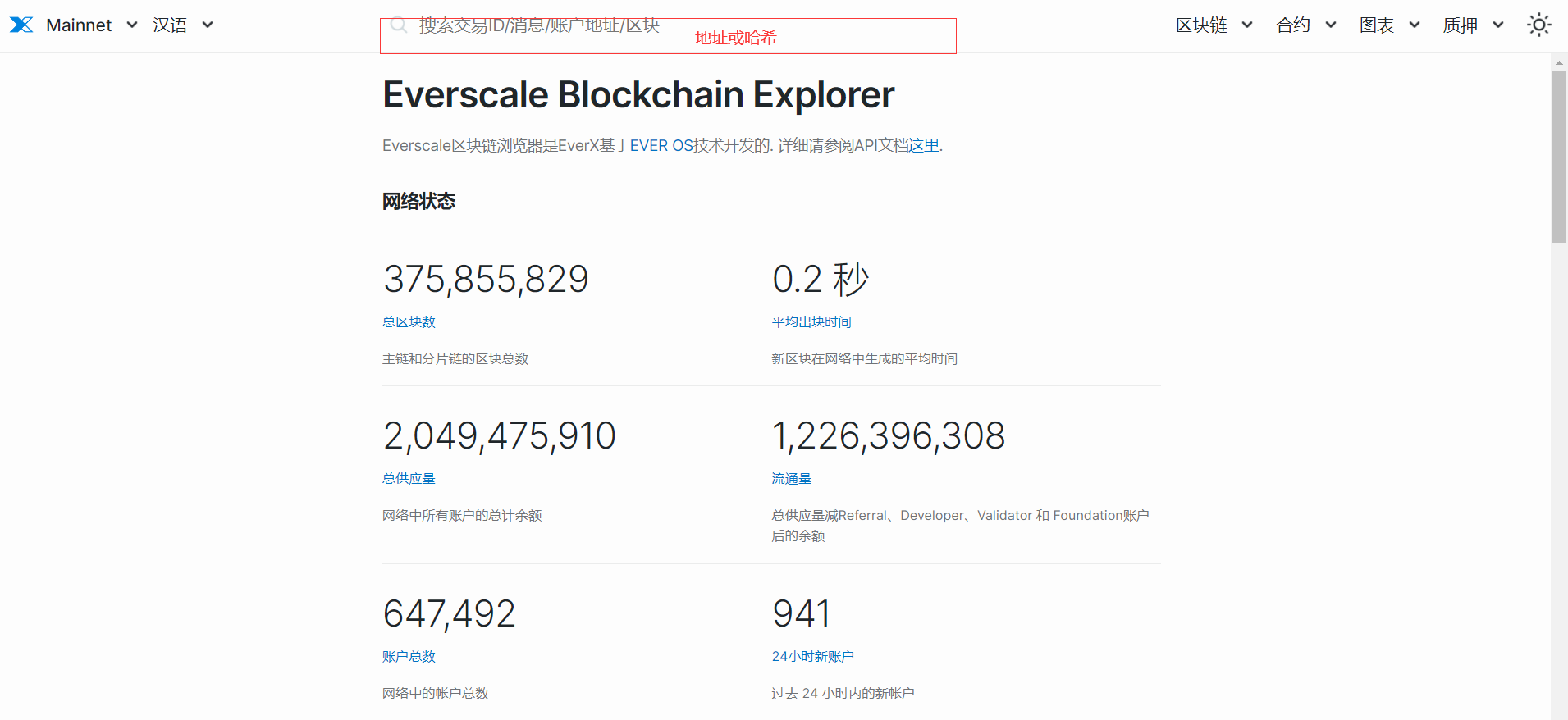This screenshot has height=720, width=1568.
Task: Click the search magnifier icon
Action: (x=399, y=25)
